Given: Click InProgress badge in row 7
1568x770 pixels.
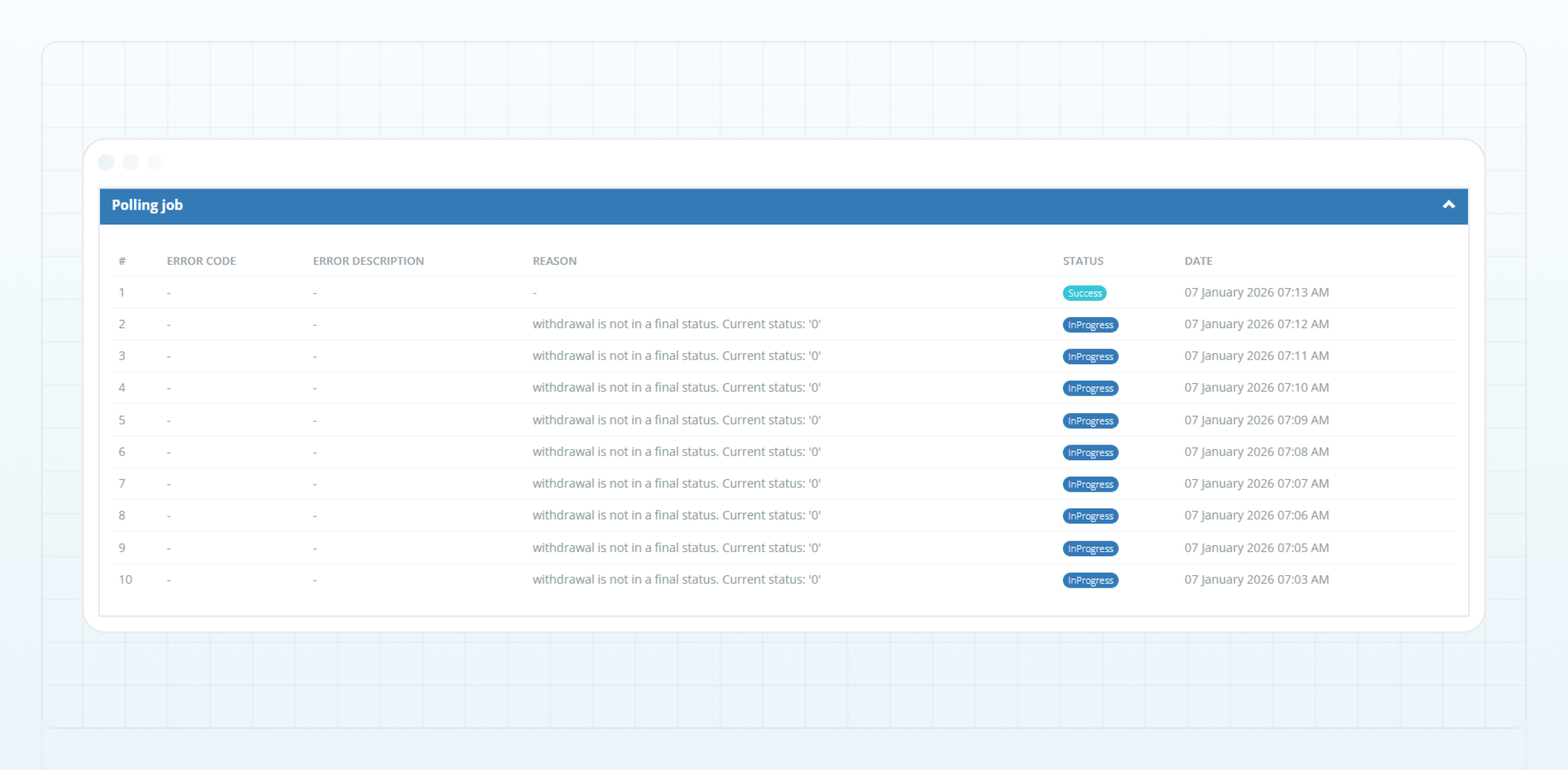Looking at the screenshot, I should 1090,485.
